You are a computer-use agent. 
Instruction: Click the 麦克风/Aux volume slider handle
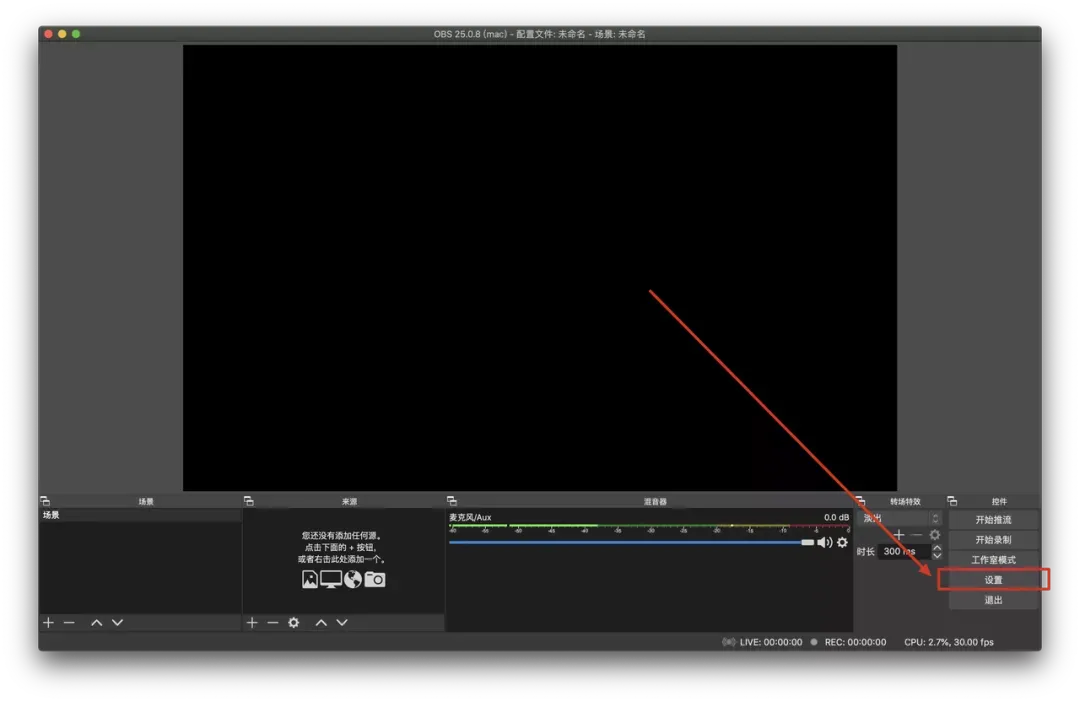(x=807, y=542)
